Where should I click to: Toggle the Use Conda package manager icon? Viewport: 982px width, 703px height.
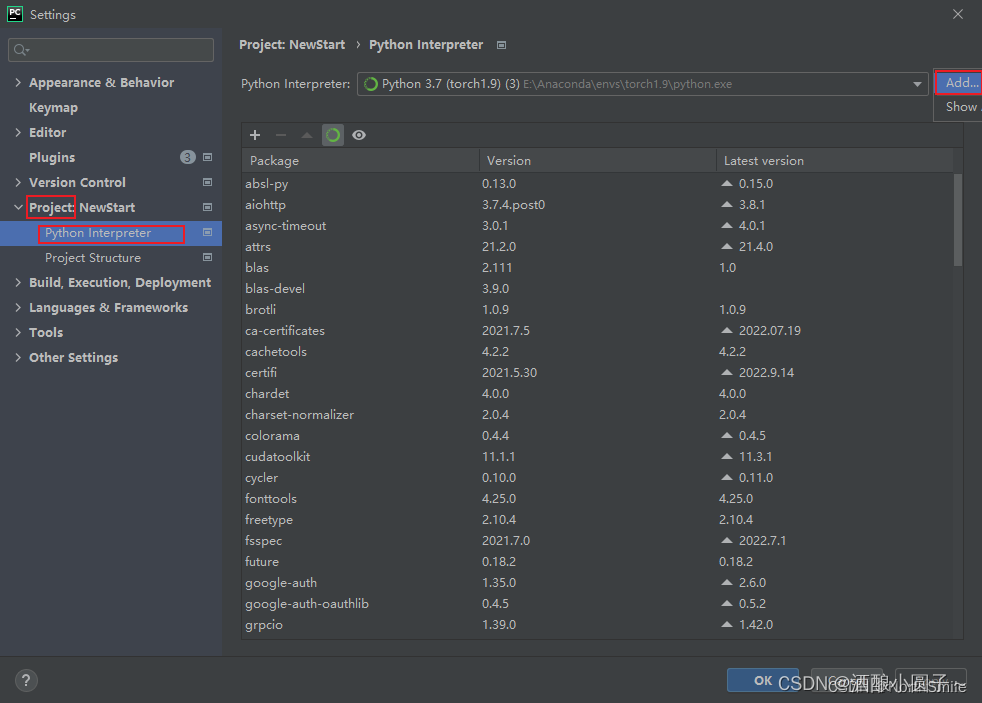coord(333,135)
